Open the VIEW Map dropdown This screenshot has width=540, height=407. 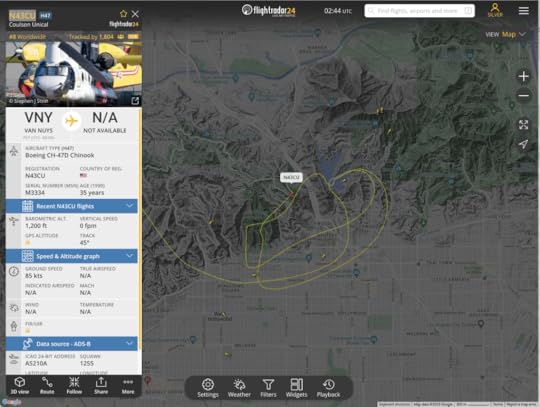506,34
